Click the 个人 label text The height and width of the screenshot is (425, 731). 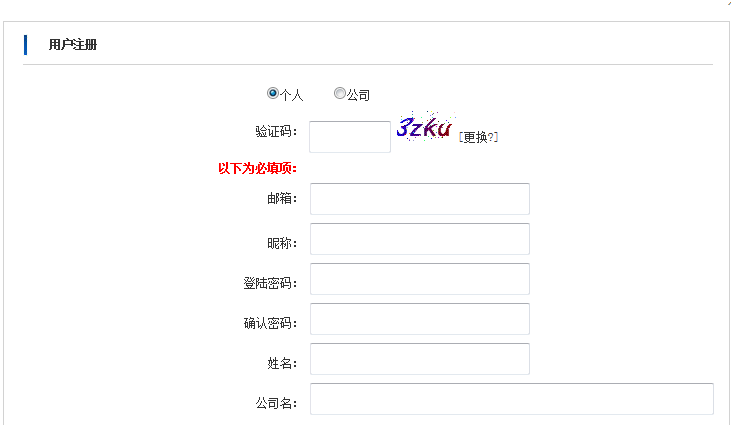point(291,95)
